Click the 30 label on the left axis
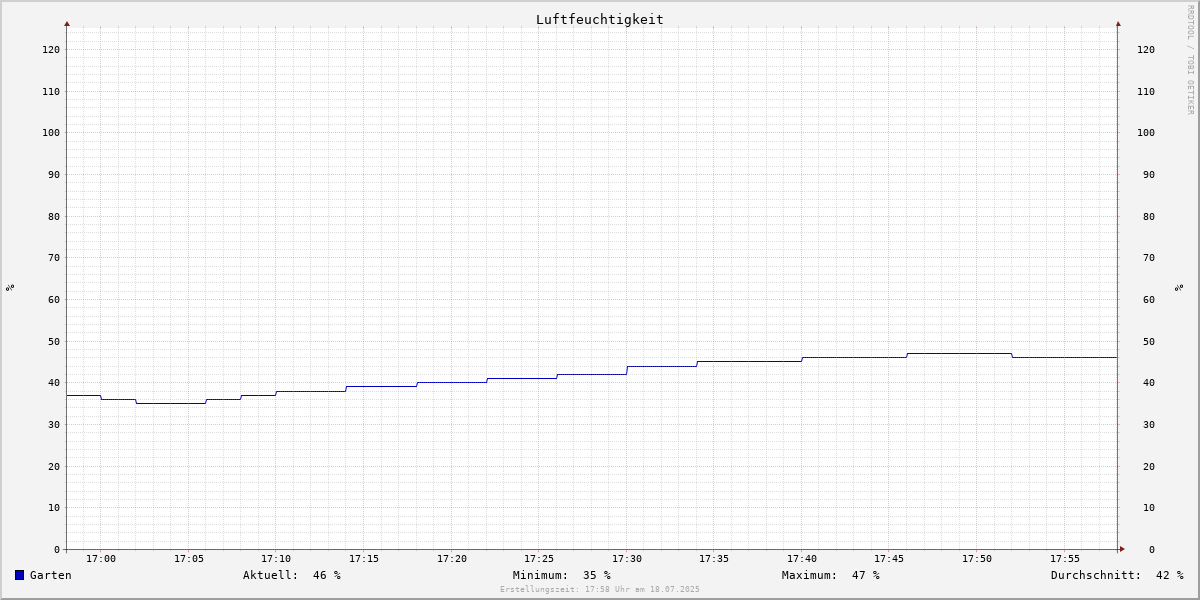 coord(54,424)
